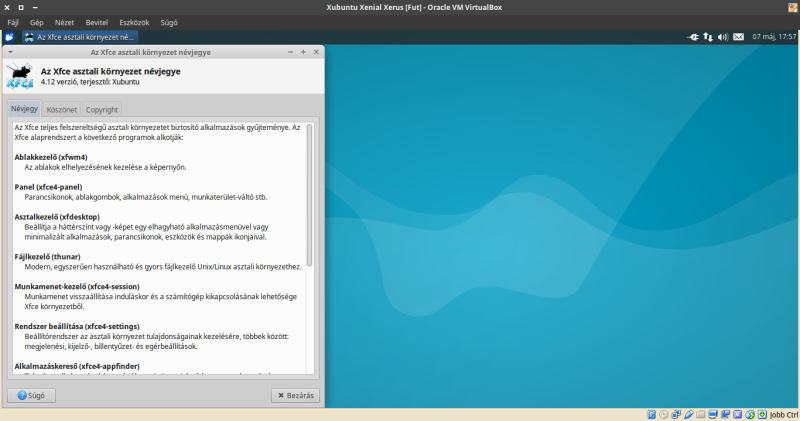Open the Bevitel menu
800x421 pixels.
click(x=97, y=22)
